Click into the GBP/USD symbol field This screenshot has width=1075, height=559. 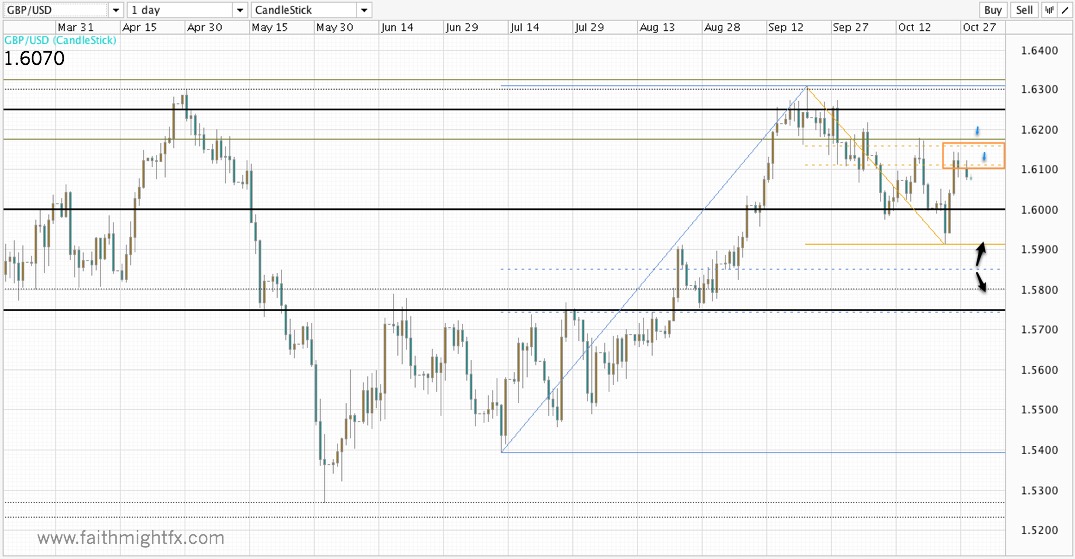tap(56, 10)
